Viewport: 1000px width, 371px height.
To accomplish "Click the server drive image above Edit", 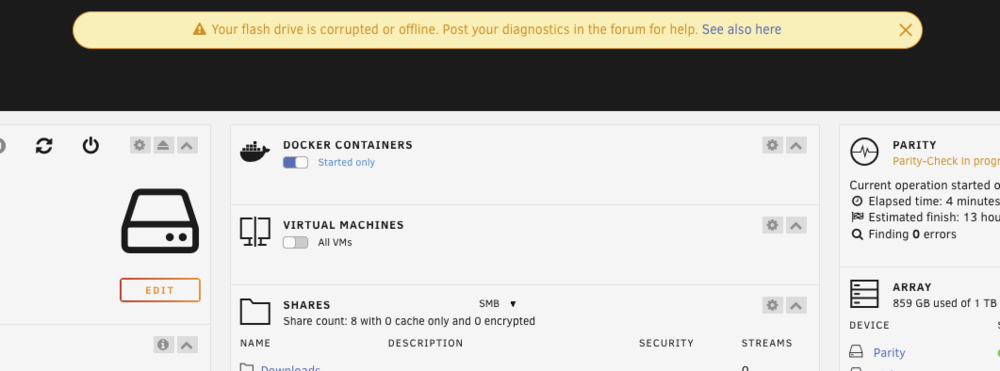I will 160,221.
